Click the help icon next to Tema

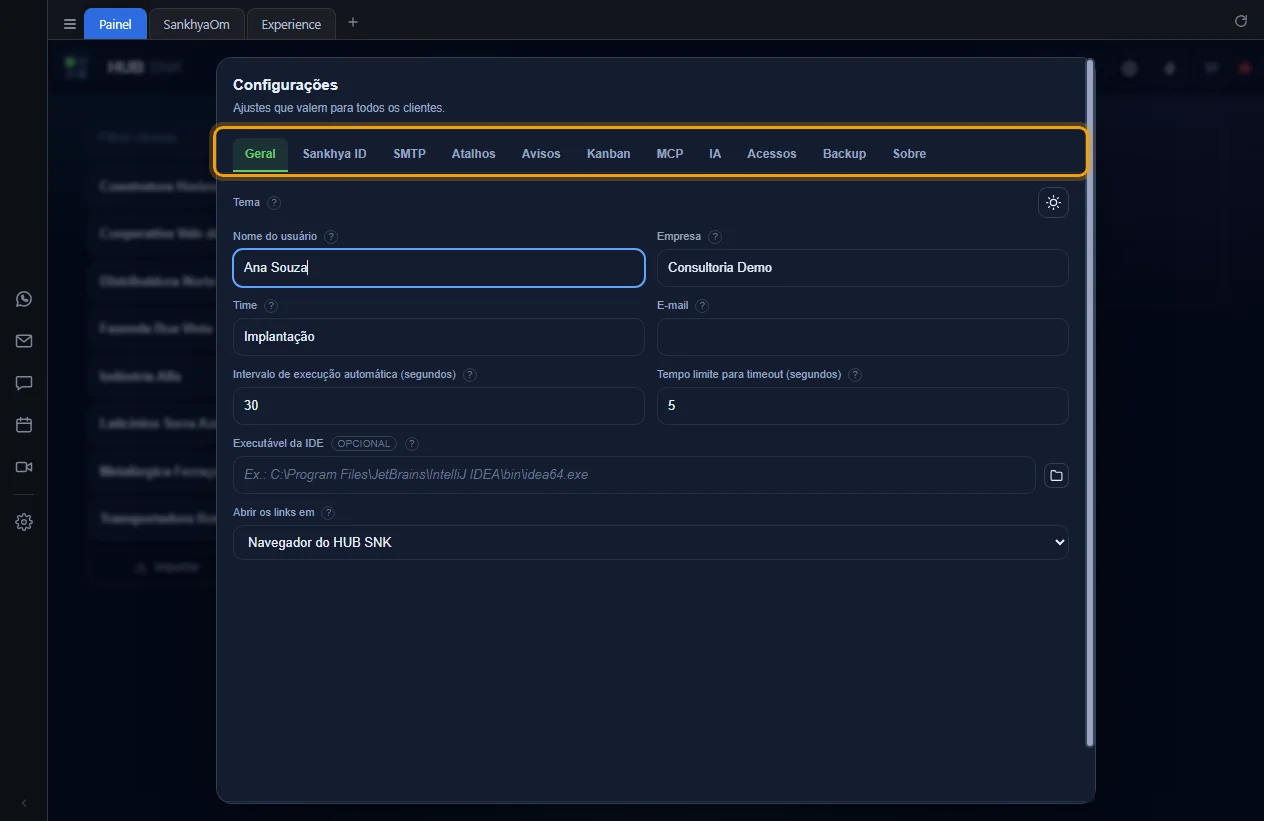(x=274, y=202)
